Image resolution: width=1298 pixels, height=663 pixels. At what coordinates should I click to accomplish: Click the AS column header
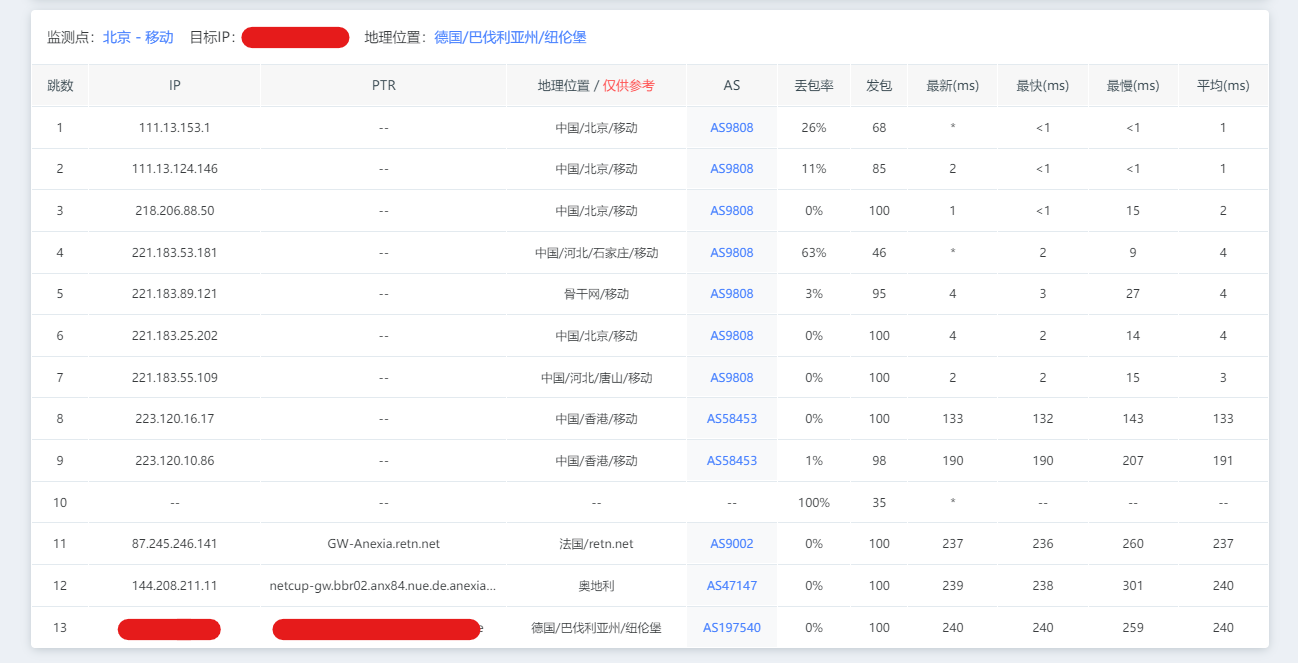tap(732, 86)
